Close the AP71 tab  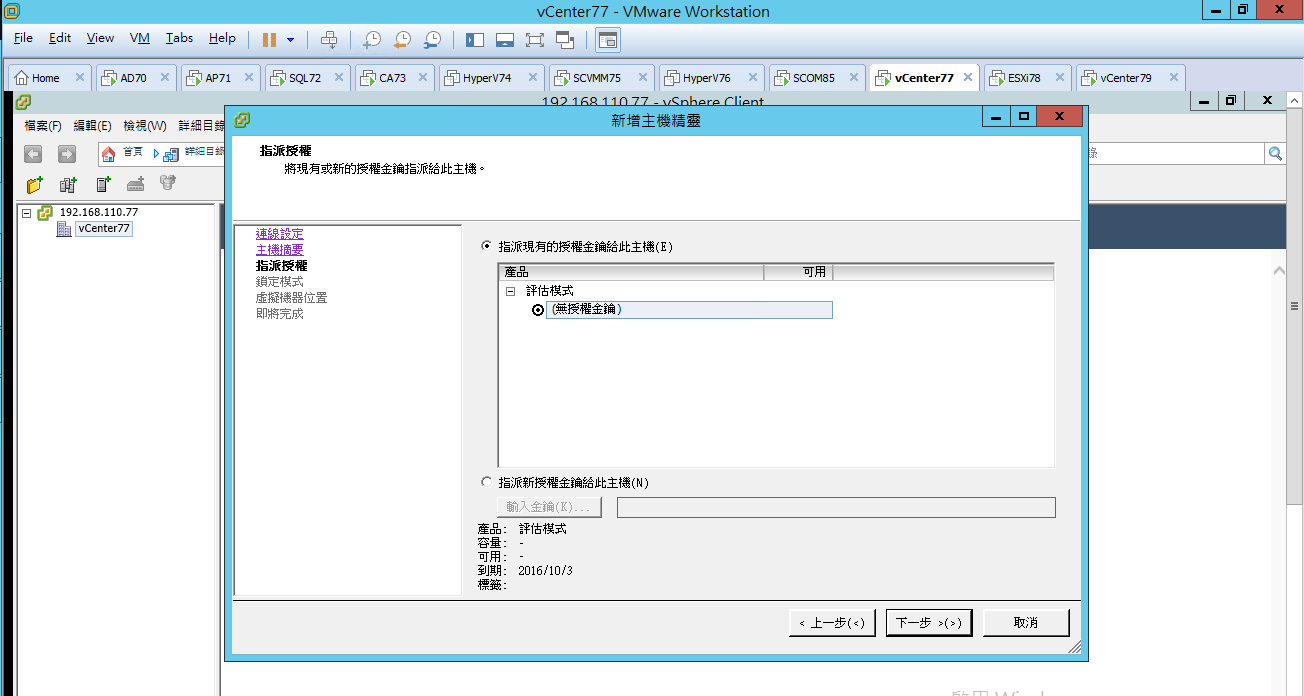(x=250, y=77)
